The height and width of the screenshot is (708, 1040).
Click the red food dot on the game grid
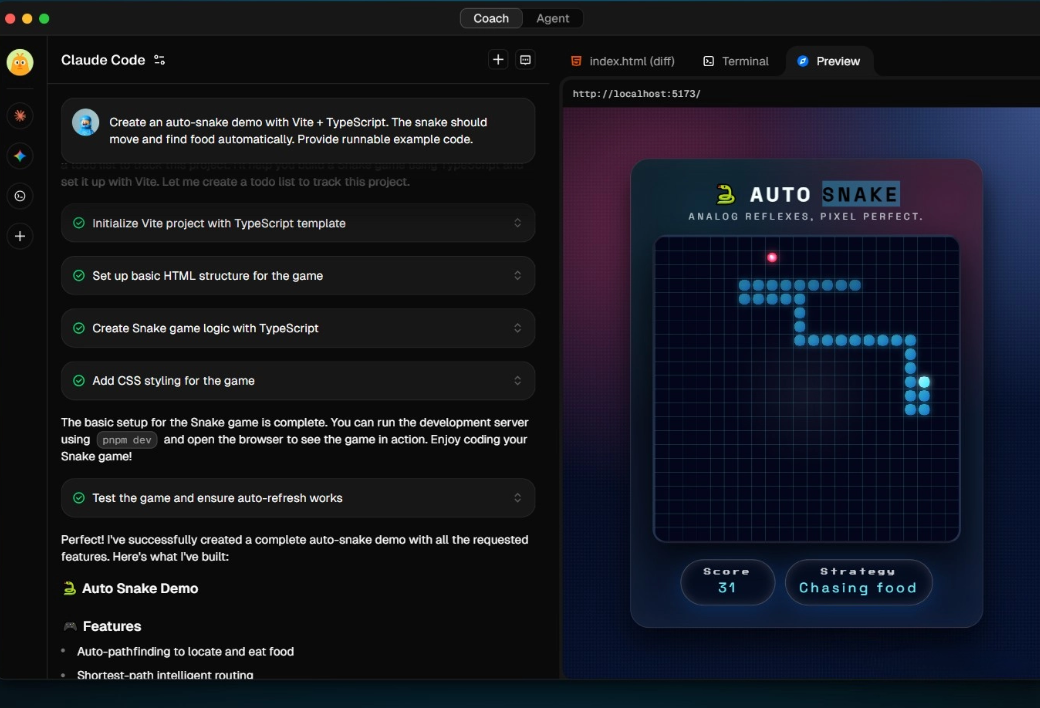click(x=772, y=257)
